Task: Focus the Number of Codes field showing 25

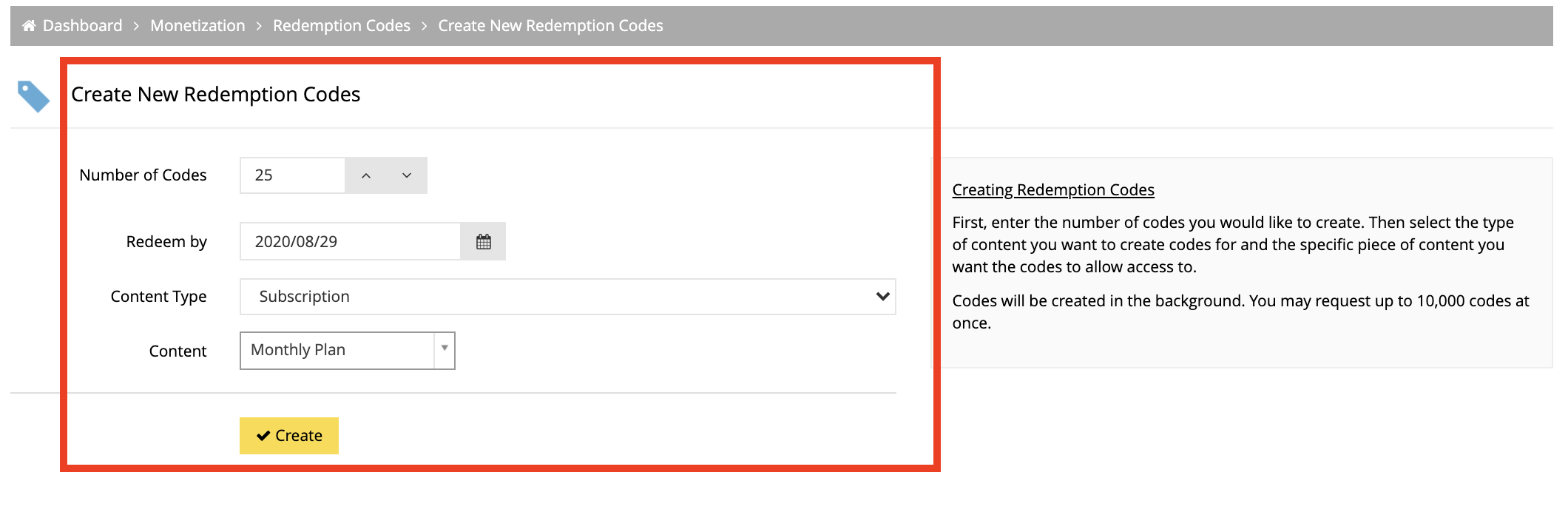Action: (293, 175)
